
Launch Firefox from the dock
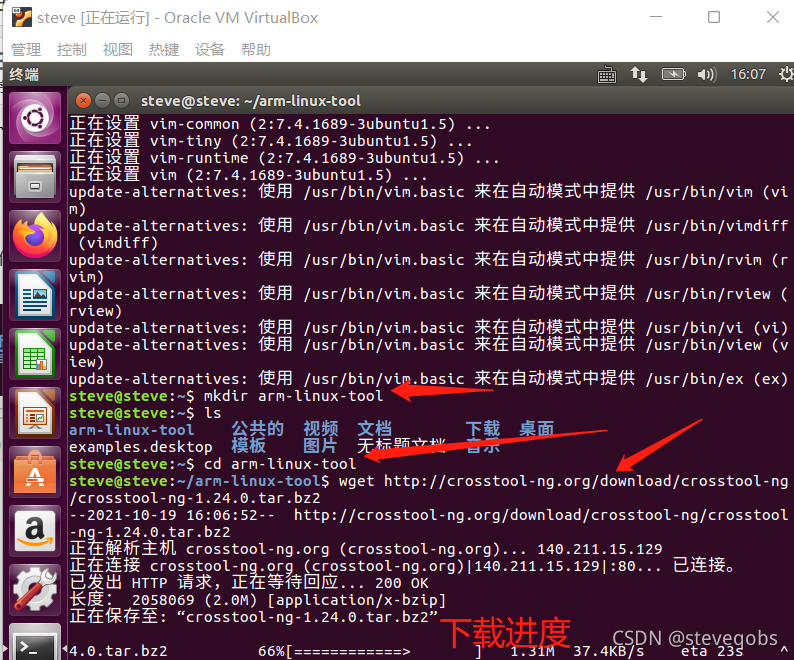[x=34, y=237]
